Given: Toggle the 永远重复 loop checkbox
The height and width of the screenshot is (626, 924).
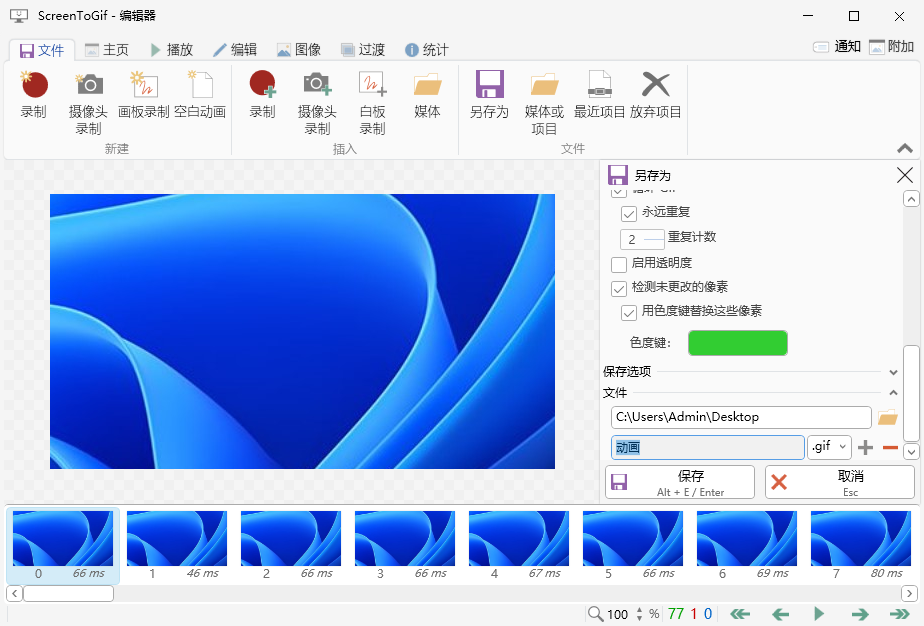Looking at the screenshot, I should pyautogui.click(x=629, y=213).
